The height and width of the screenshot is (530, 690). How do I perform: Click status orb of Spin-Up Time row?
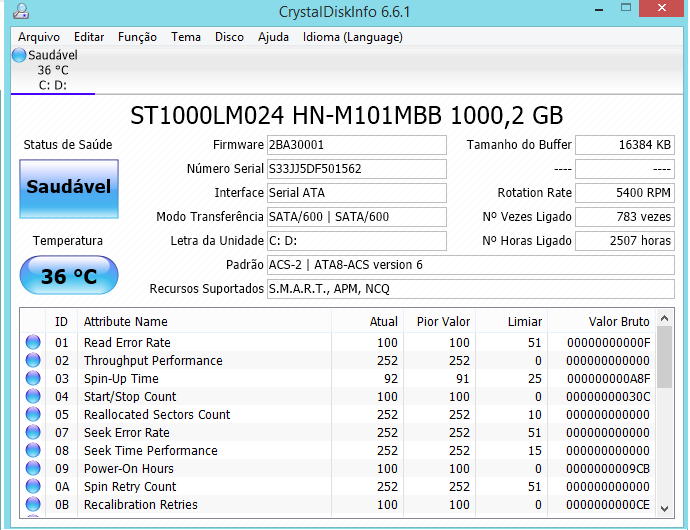click(x=33, y=379)
